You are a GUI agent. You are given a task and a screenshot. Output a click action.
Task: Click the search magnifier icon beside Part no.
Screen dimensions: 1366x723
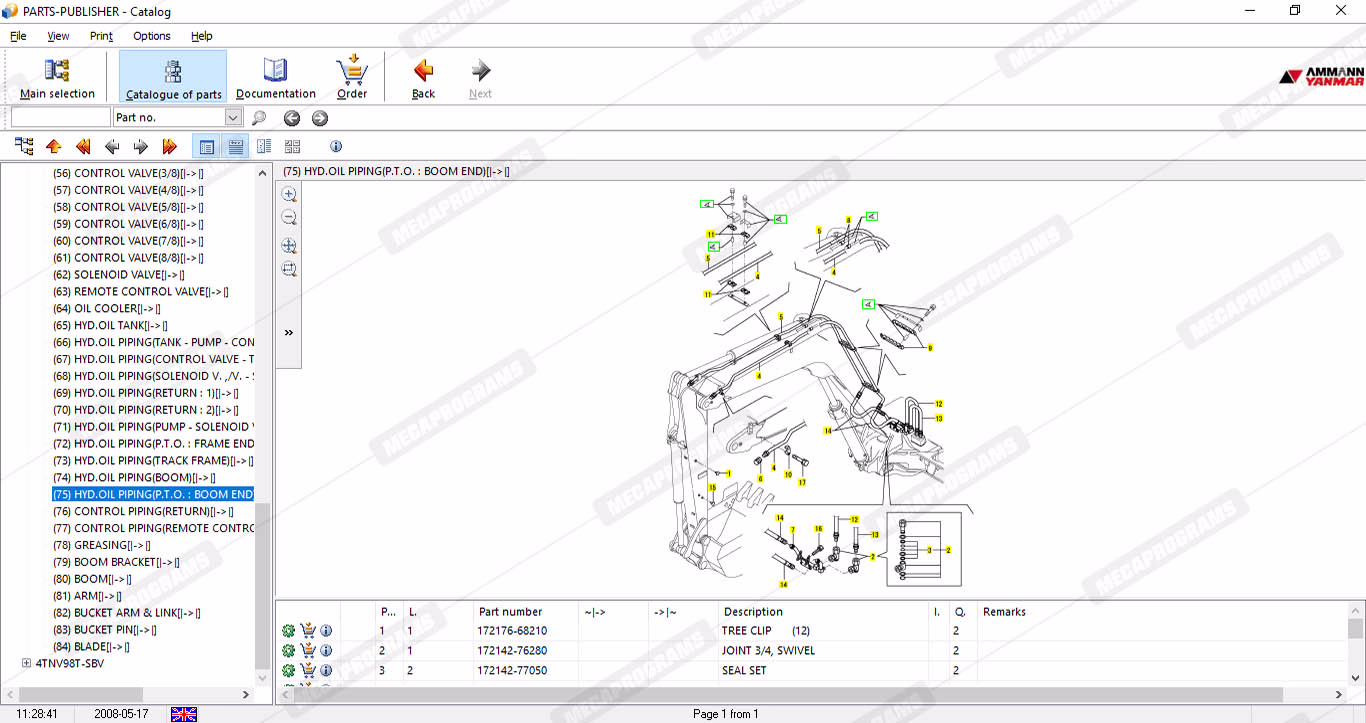(259, 118)
